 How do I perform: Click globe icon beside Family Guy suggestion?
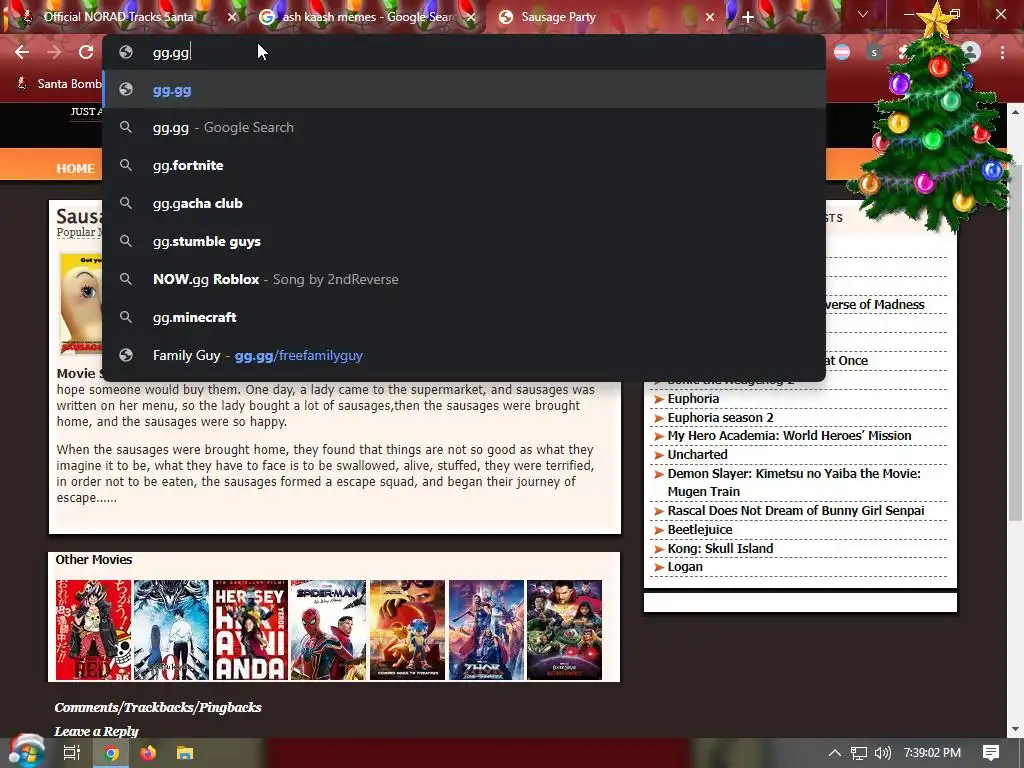click(126, 355)
